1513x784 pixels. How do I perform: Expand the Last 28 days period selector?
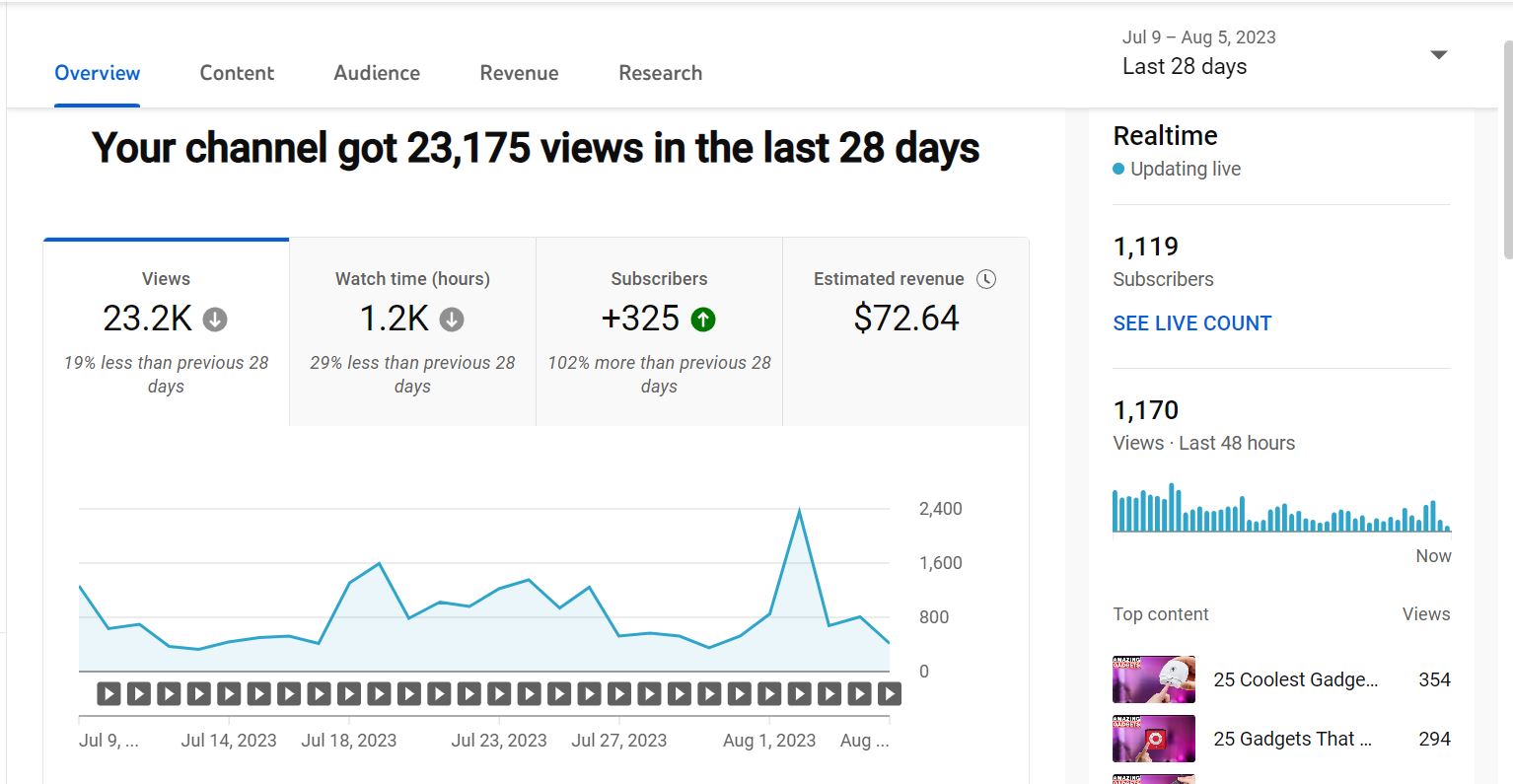click(x=1185, y=66)
